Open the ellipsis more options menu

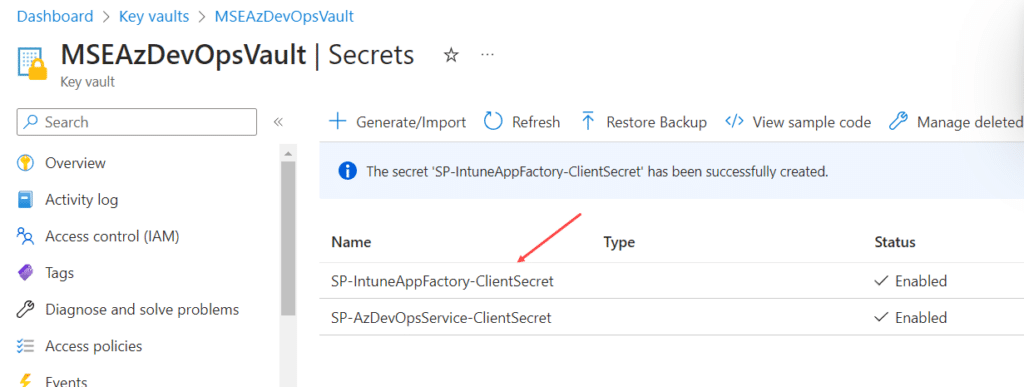[487, 55]
